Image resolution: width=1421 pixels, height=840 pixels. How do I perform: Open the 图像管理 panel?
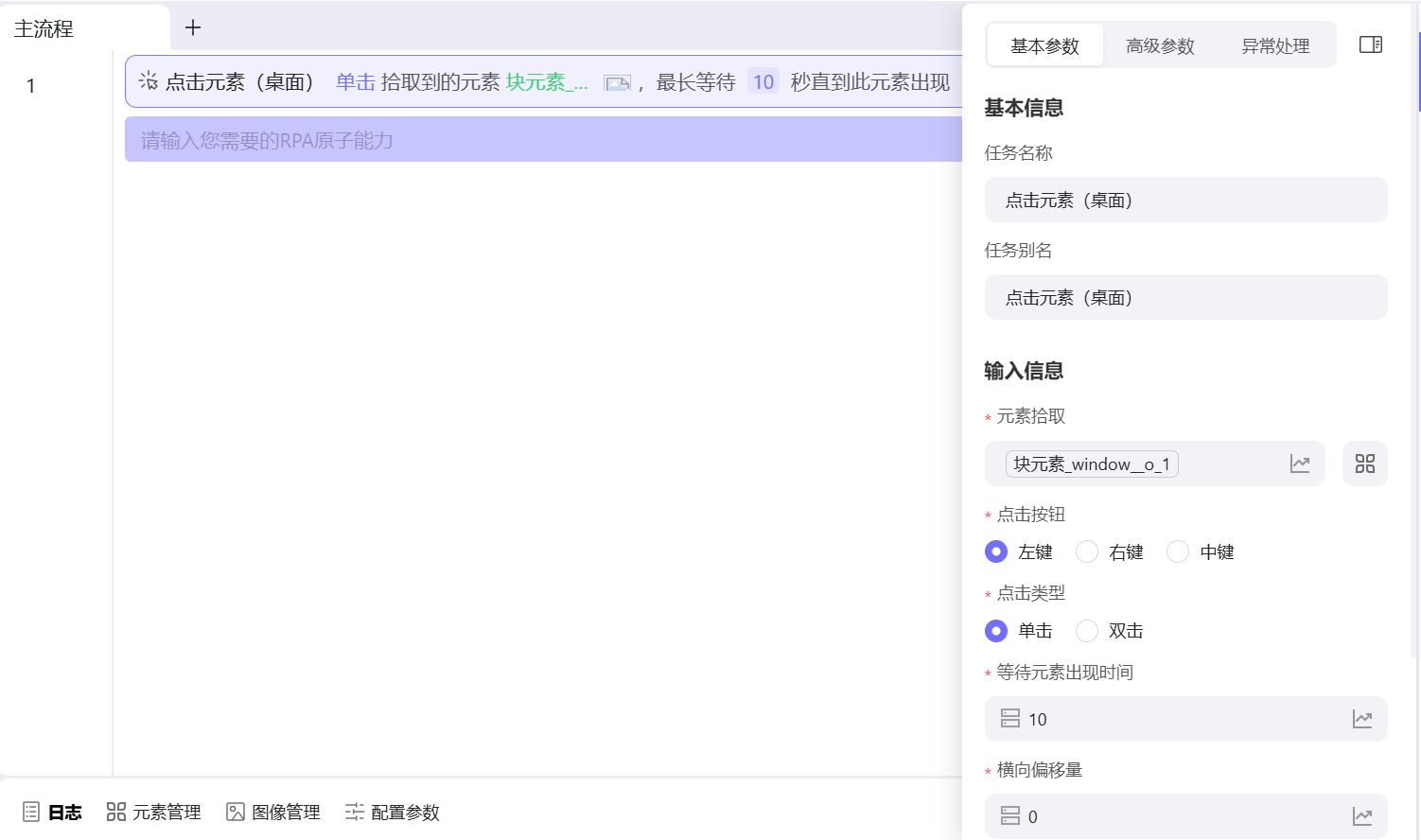pos(286,812)
